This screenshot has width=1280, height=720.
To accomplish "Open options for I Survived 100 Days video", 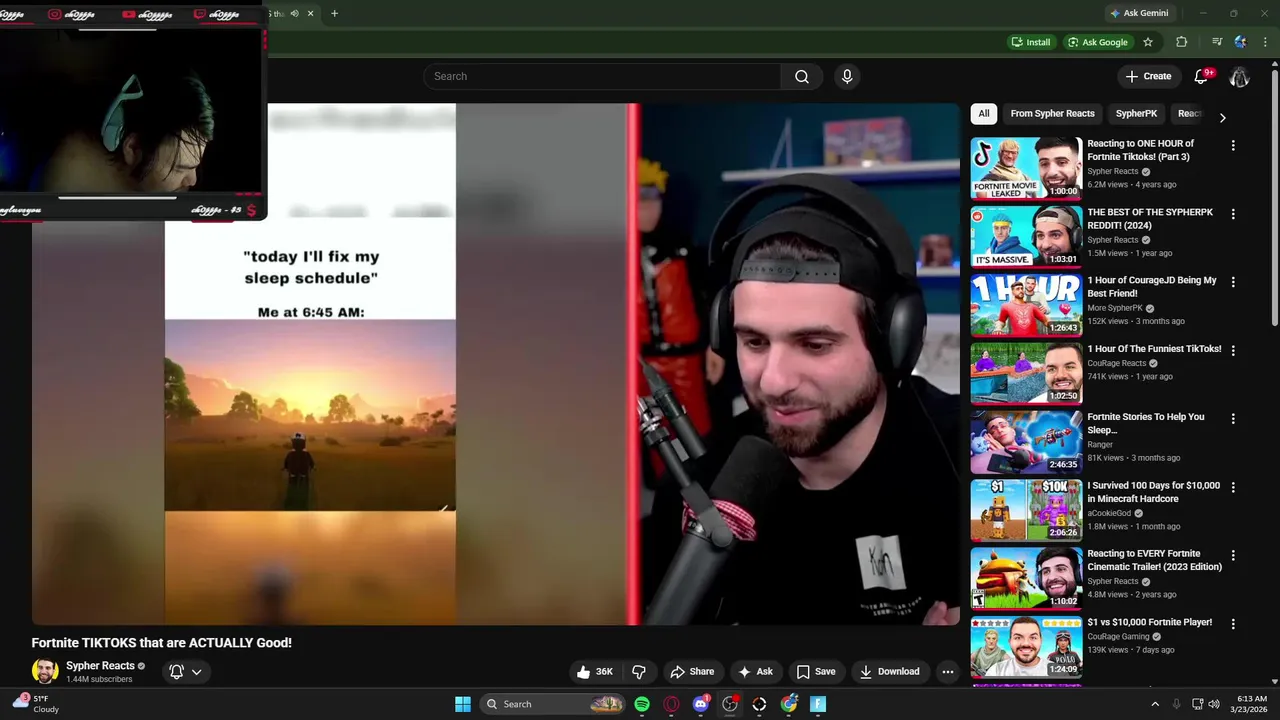I will [1233, 487].
